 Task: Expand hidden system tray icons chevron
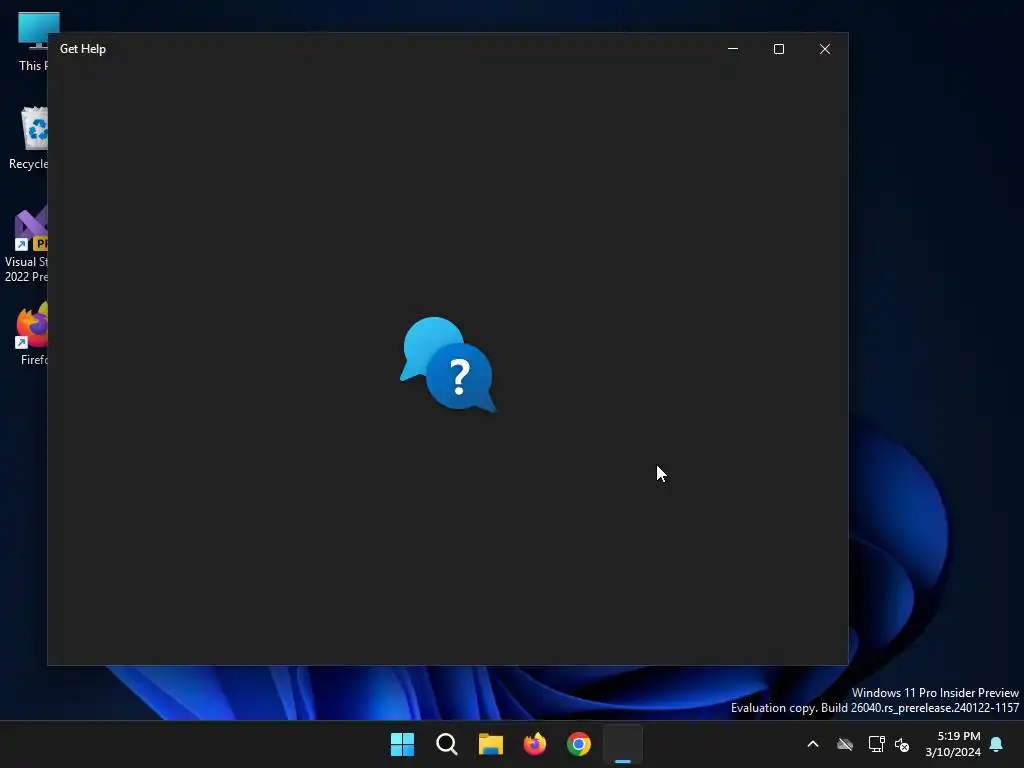coord(813,744)
